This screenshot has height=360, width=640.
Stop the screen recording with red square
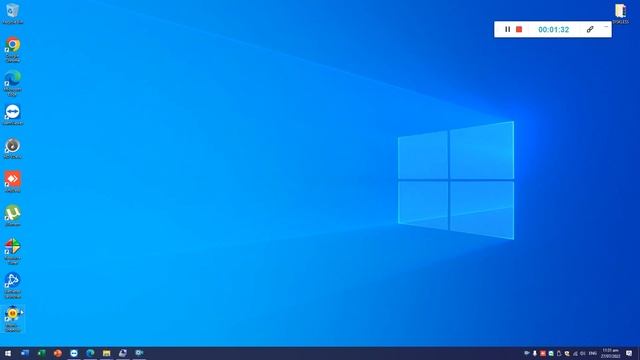[x=519, y=29]
